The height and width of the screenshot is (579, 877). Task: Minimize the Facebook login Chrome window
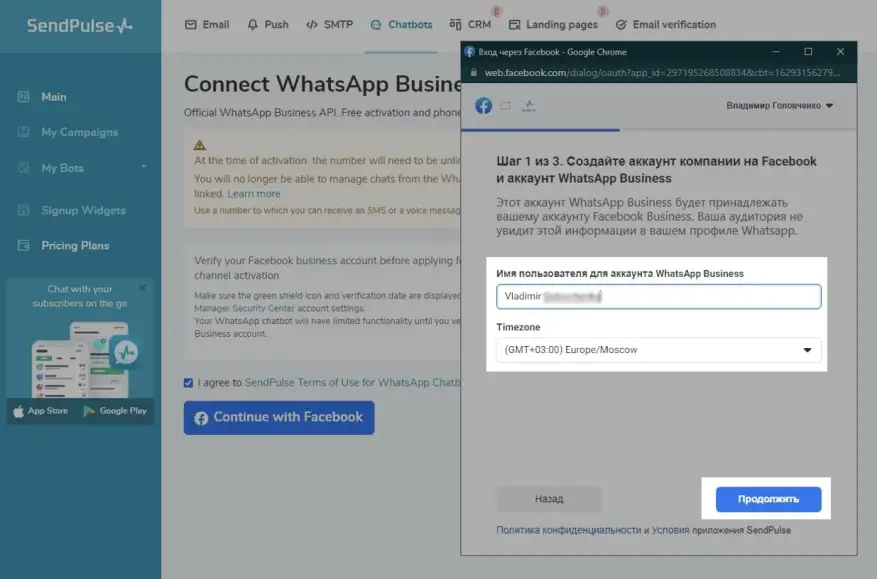click(x=776, y=51)
